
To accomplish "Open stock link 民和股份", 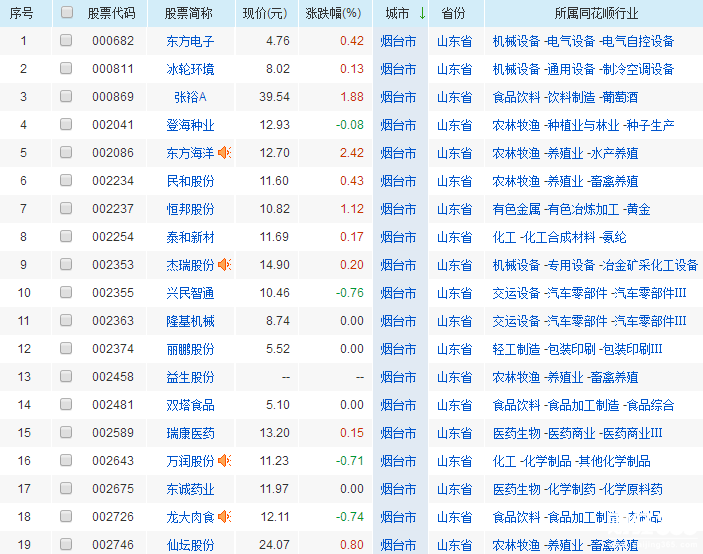I will [x=190, y=182].
